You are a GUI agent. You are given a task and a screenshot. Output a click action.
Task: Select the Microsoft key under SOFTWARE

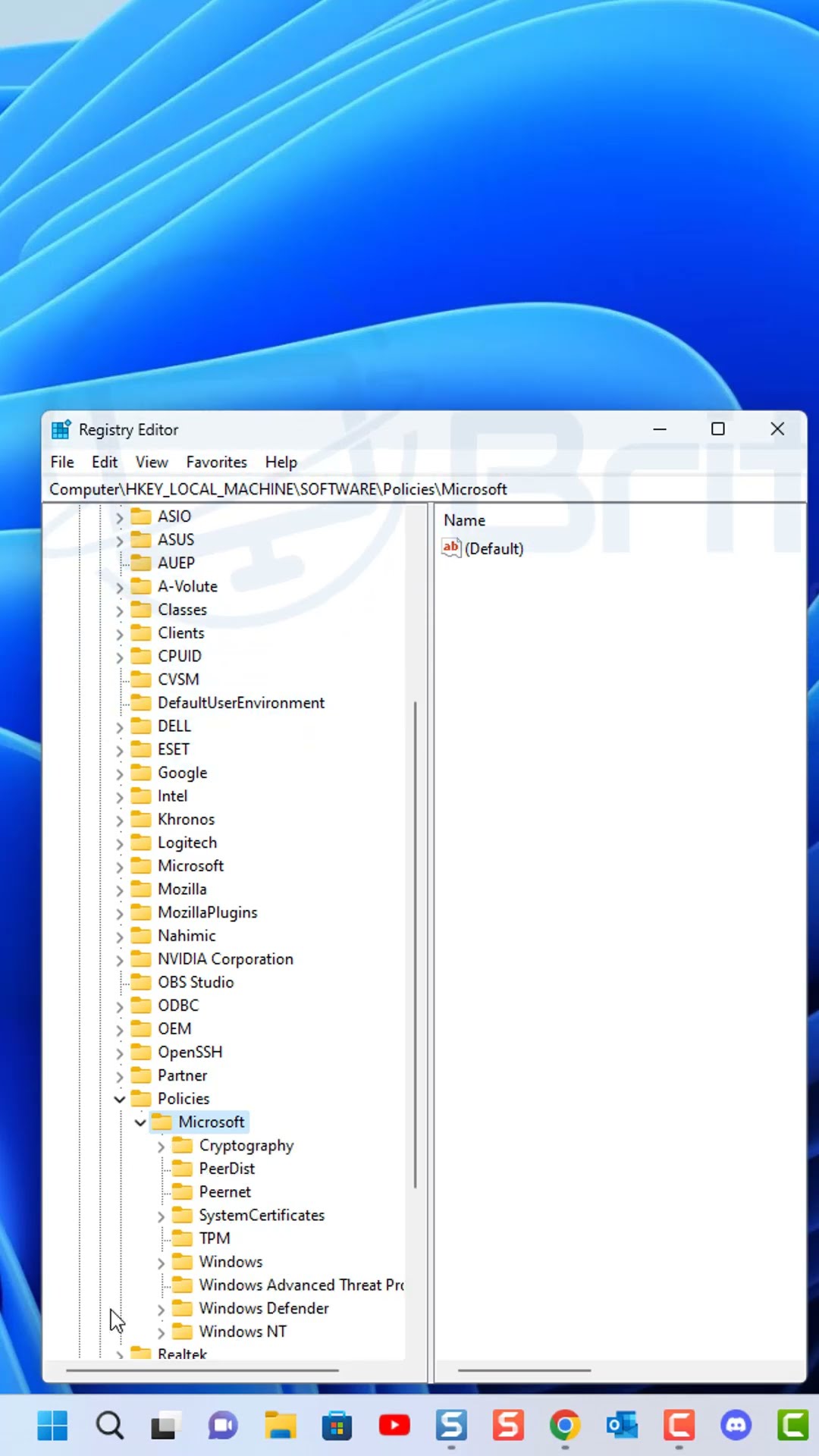191,866
